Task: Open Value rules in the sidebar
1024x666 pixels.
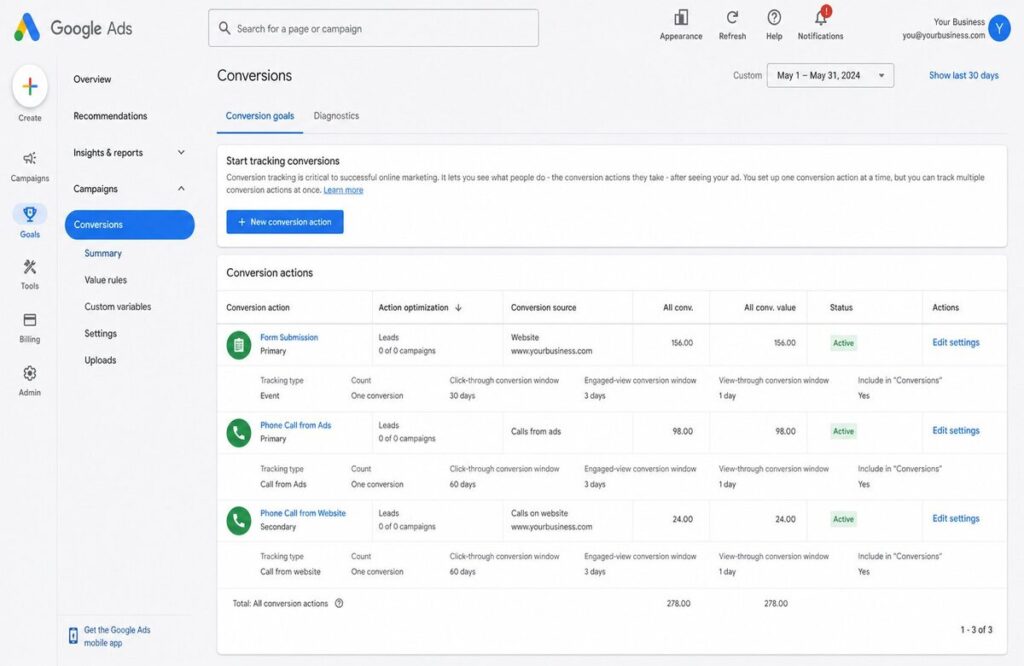Action: (x=106, y=280)
